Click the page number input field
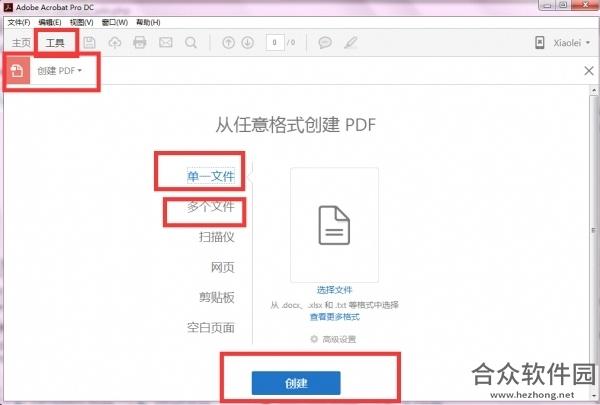This screenshot has height=405, width=600. [275, 42]
